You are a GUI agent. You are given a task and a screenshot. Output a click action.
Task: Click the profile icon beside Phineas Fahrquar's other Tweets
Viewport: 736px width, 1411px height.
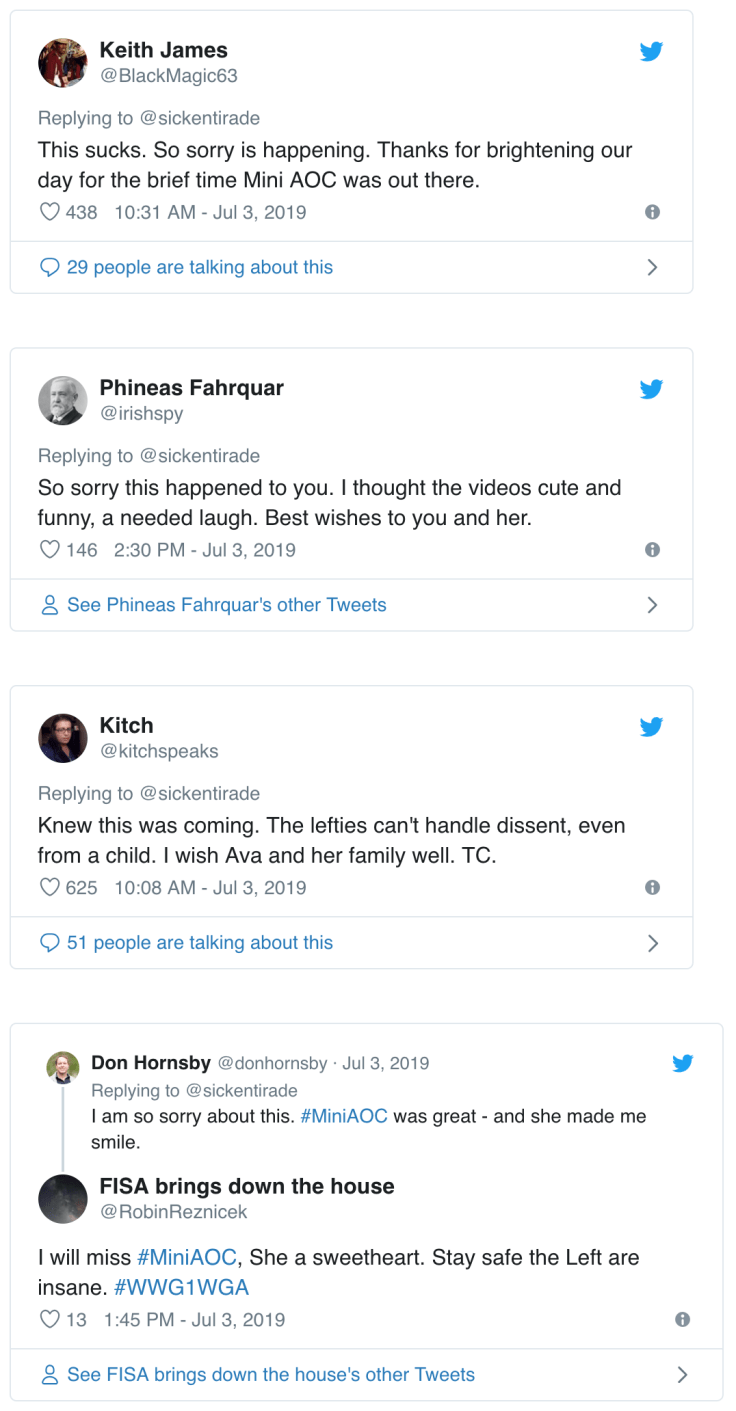[49, 605]
